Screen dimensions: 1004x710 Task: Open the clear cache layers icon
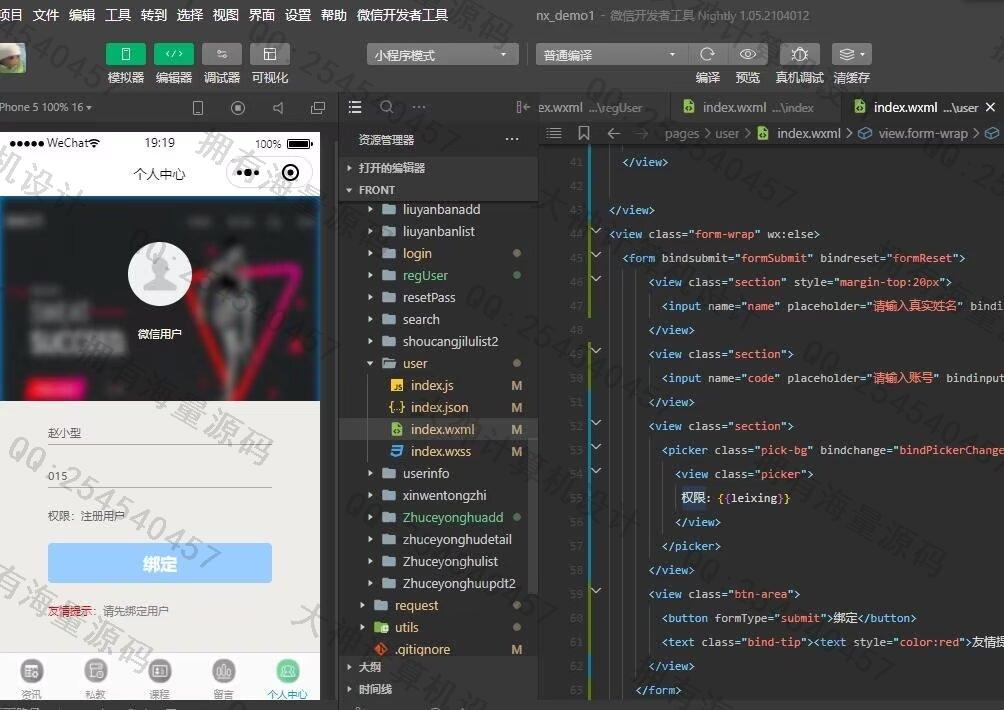(x=851, y=54)
